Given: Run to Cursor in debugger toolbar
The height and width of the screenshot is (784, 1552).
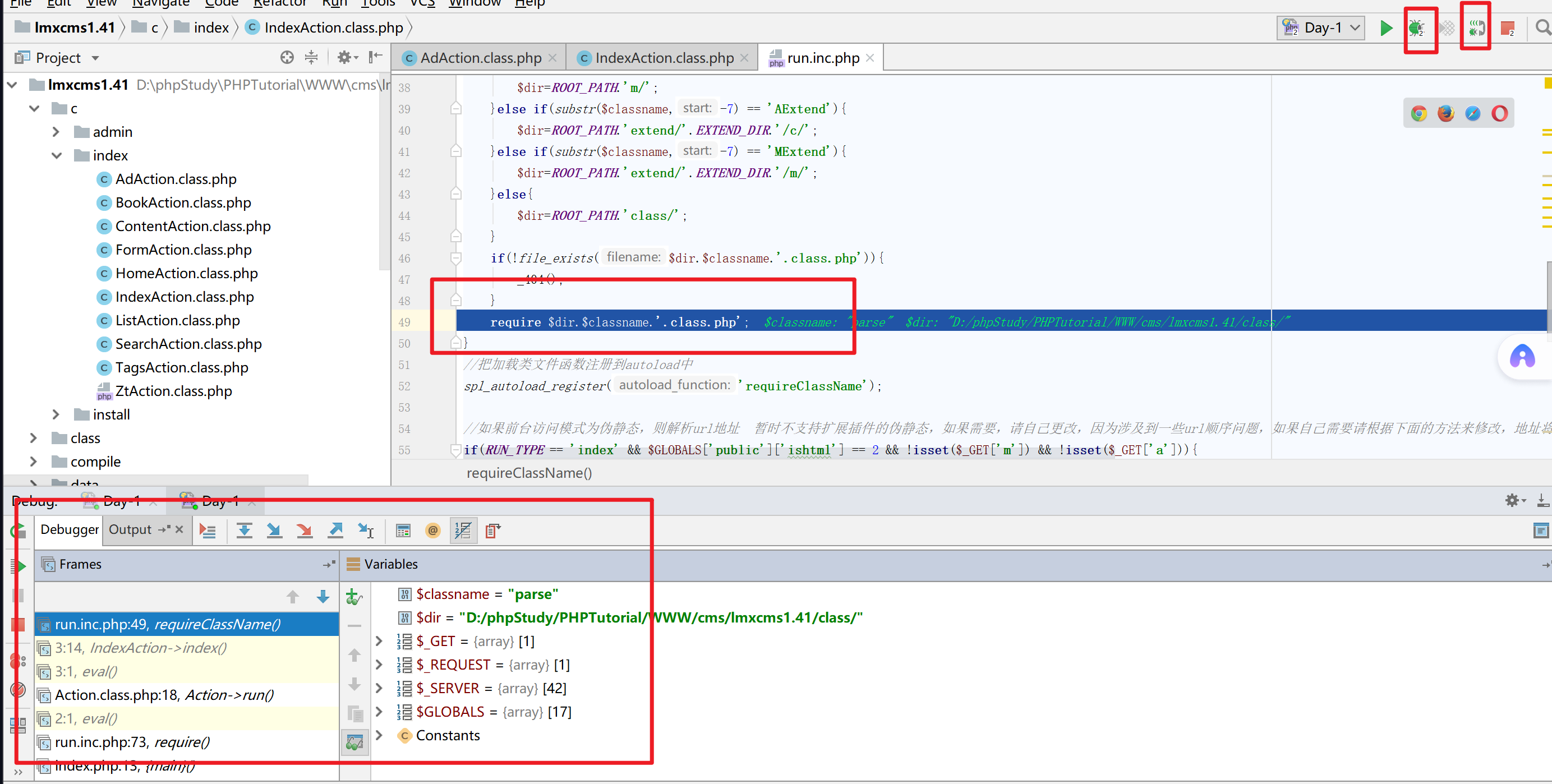Looking at the screenshot, I should click(366, 531).
